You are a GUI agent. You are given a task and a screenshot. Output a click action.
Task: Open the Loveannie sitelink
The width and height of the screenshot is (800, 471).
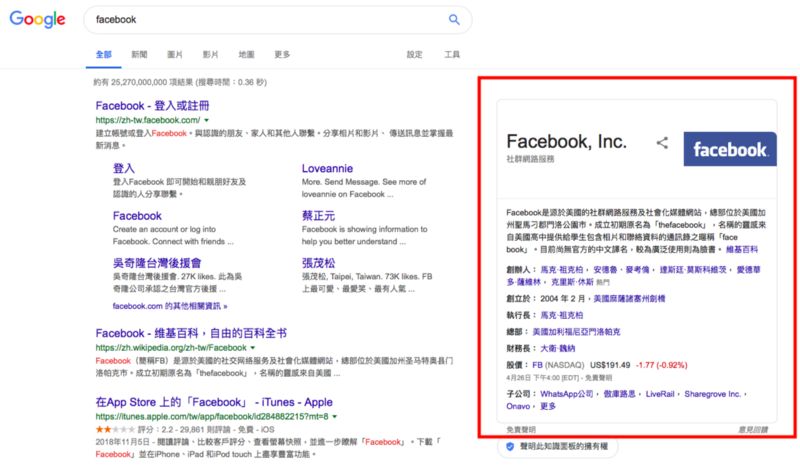coord(327,168)
